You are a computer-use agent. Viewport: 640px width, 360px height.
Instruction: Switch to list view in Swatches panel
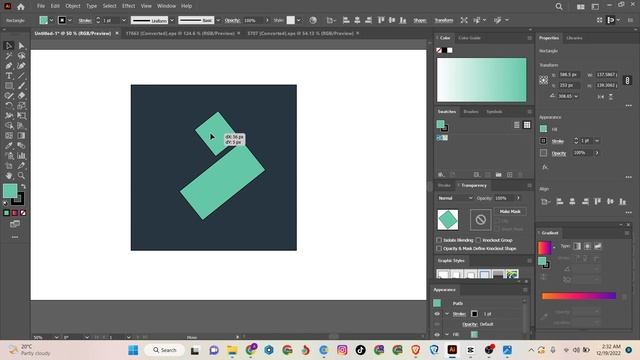tap(517, 125)
